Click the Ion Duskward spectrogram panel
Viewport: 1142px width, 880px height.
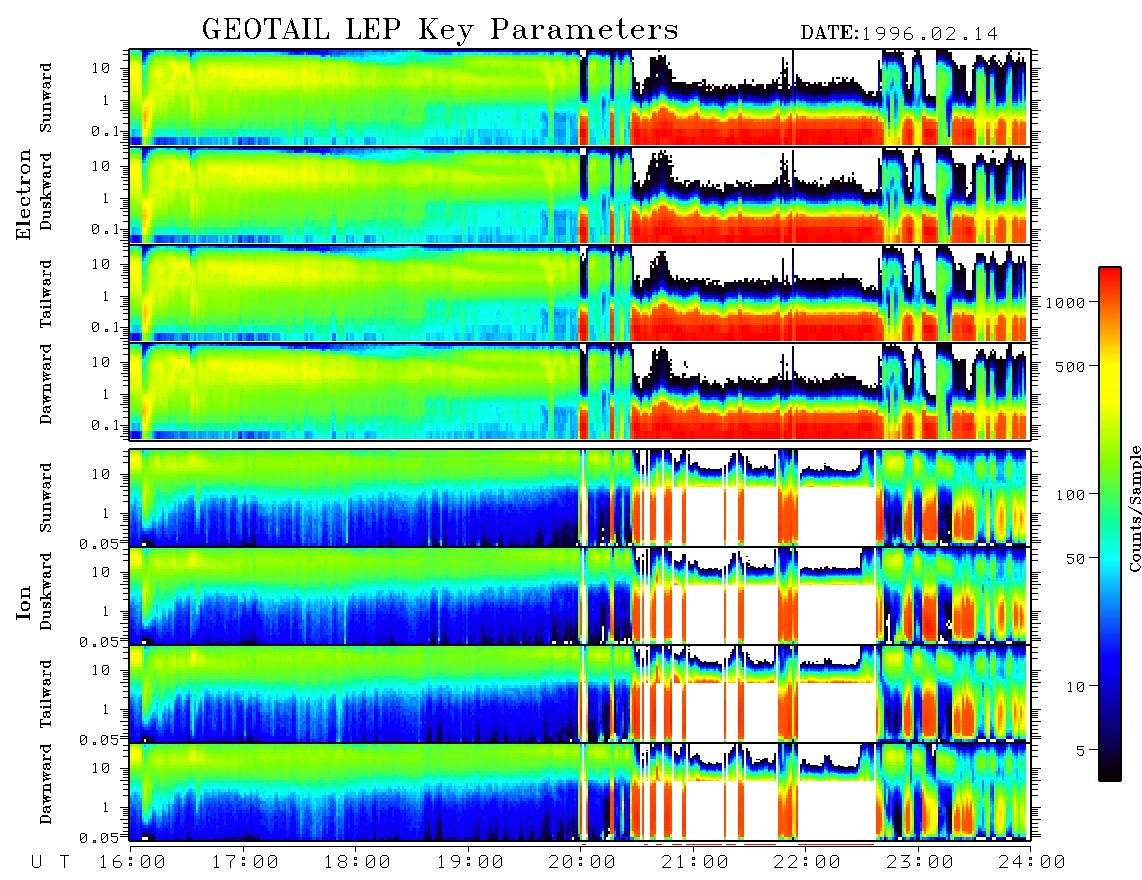point(580,595)
